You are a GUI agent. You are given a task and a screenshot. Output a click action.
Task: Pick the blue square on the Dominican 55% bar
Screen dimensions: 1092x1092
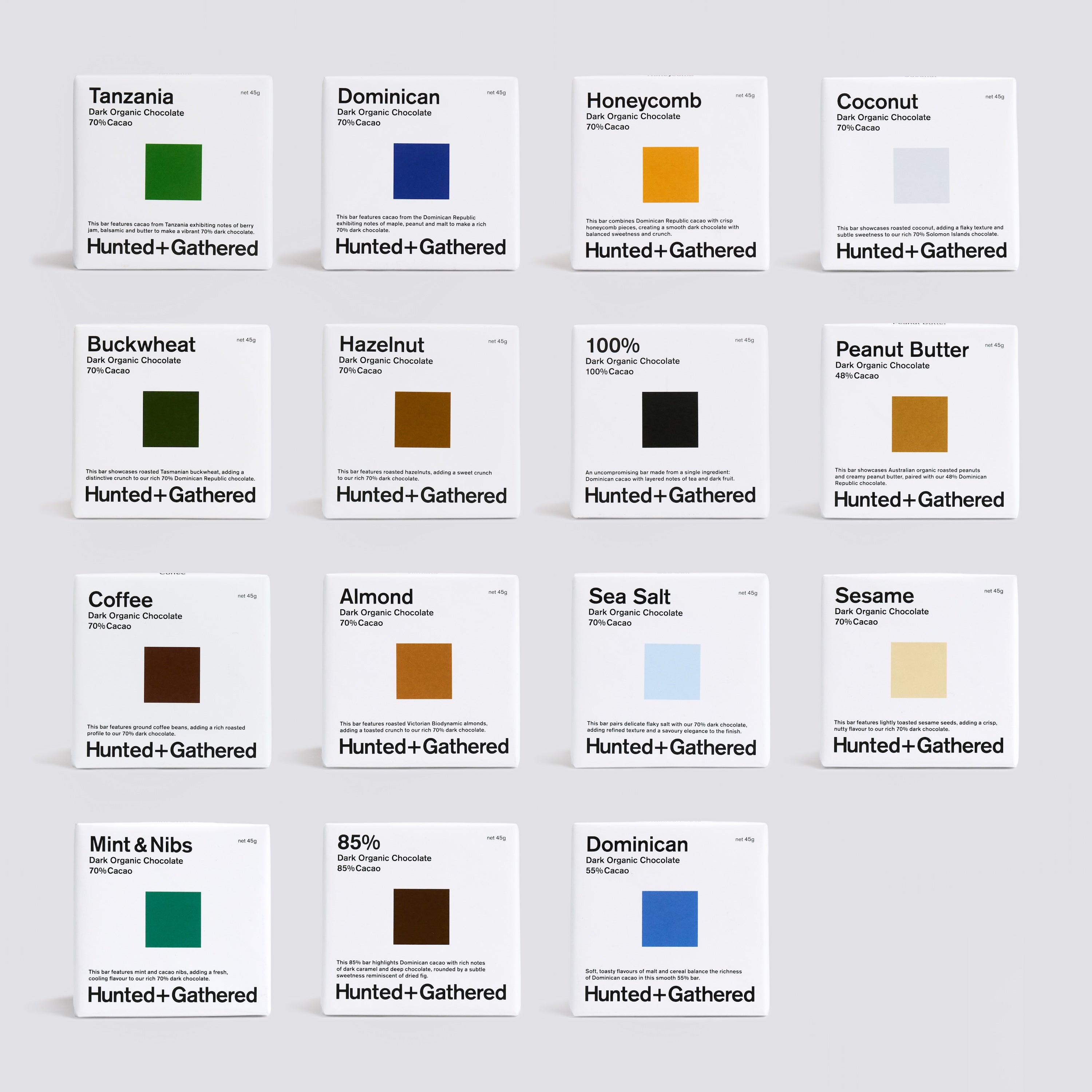pos(670,919)
